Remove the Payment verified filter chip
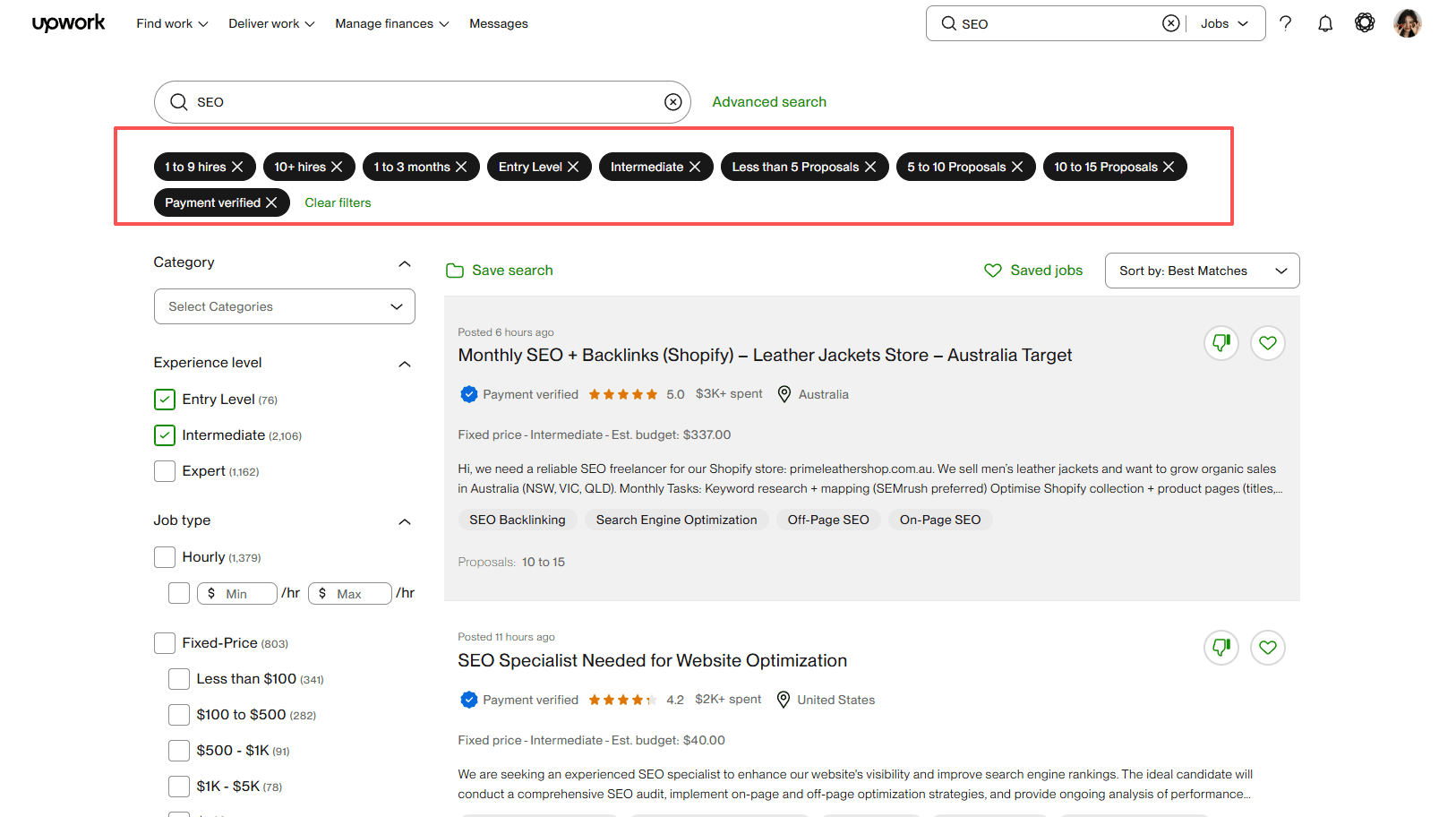 [271, 202]
